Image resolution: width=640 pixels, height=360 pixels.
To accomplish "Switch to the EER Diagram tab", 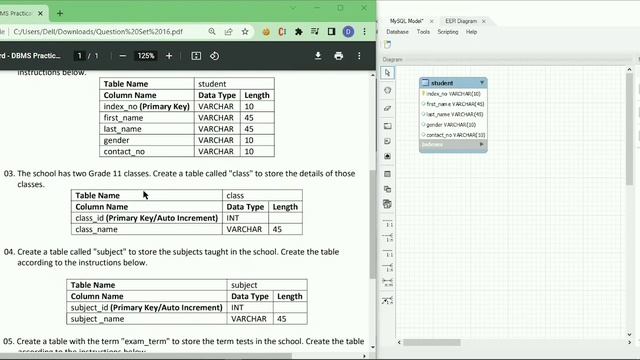I will pos(461,21).
